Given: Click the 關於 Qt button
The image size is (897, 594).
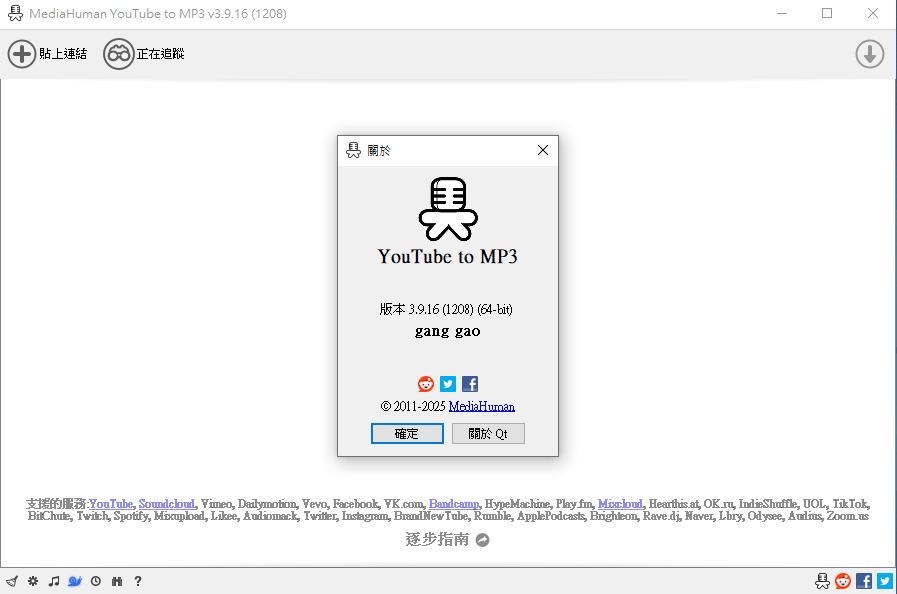Looking at the screenshot, I should [x=488, y=434].
